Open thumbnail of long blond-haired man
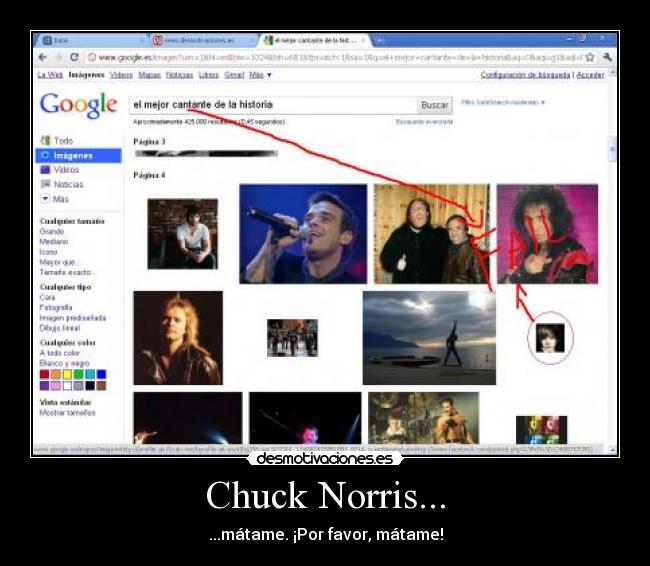Viewport: 650px width, 566px height. [x=178, y=338]
